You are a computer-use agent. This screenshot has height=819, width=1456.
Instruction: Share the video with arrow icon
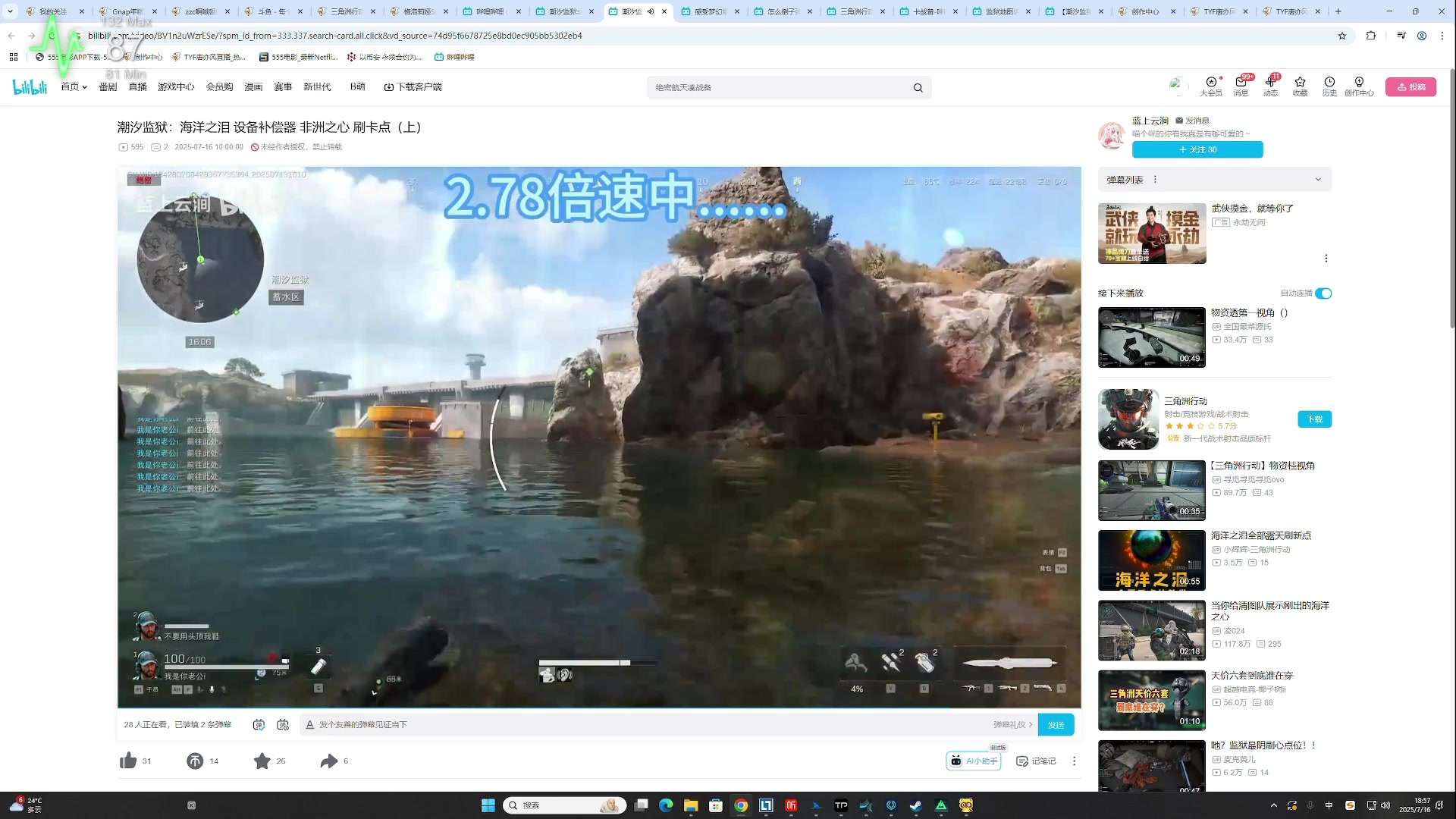point(328,761)
